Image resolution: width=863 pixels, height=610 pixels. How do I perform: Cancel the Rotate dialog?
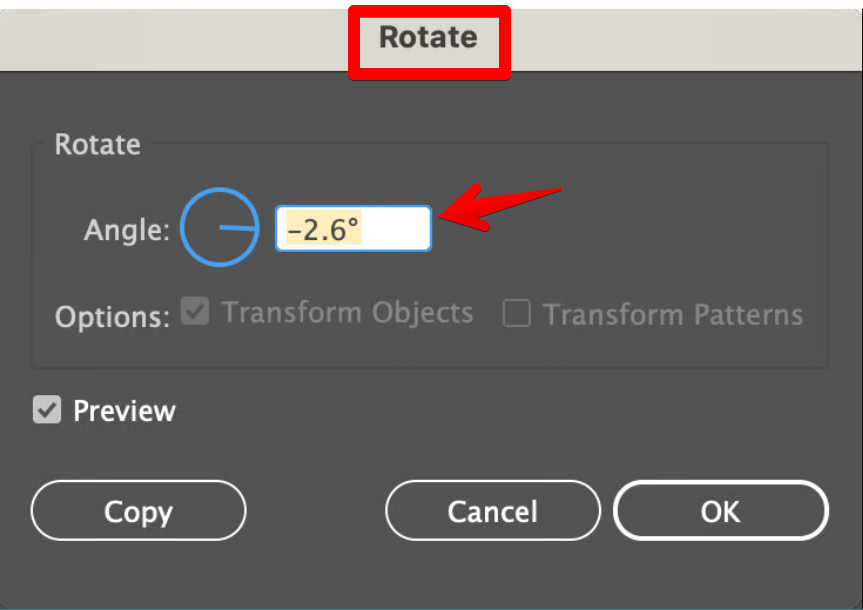(x=492, y=511)
